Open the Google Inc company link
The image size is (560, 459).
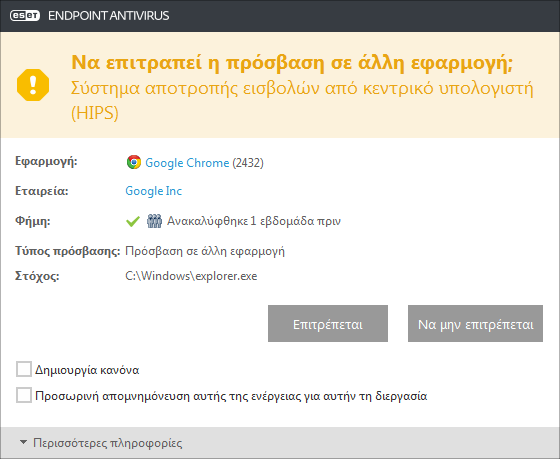154,191
